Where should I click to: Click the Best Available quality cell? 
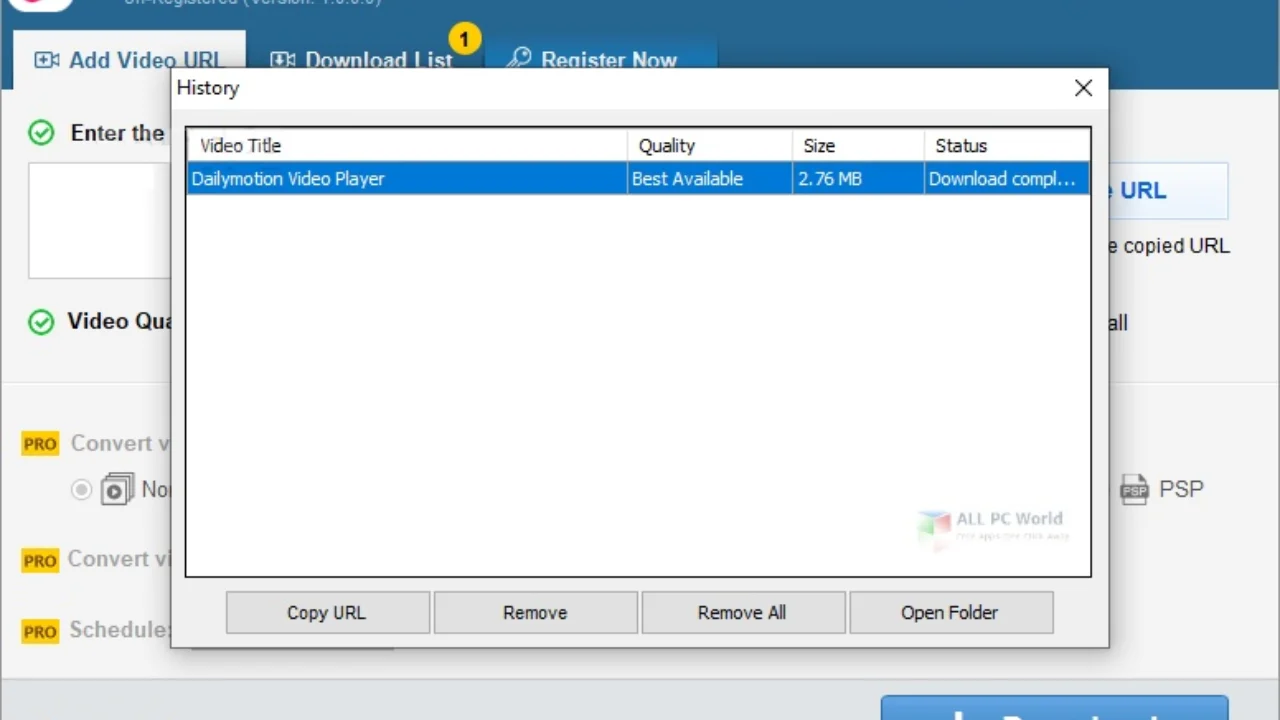point(709,179)
